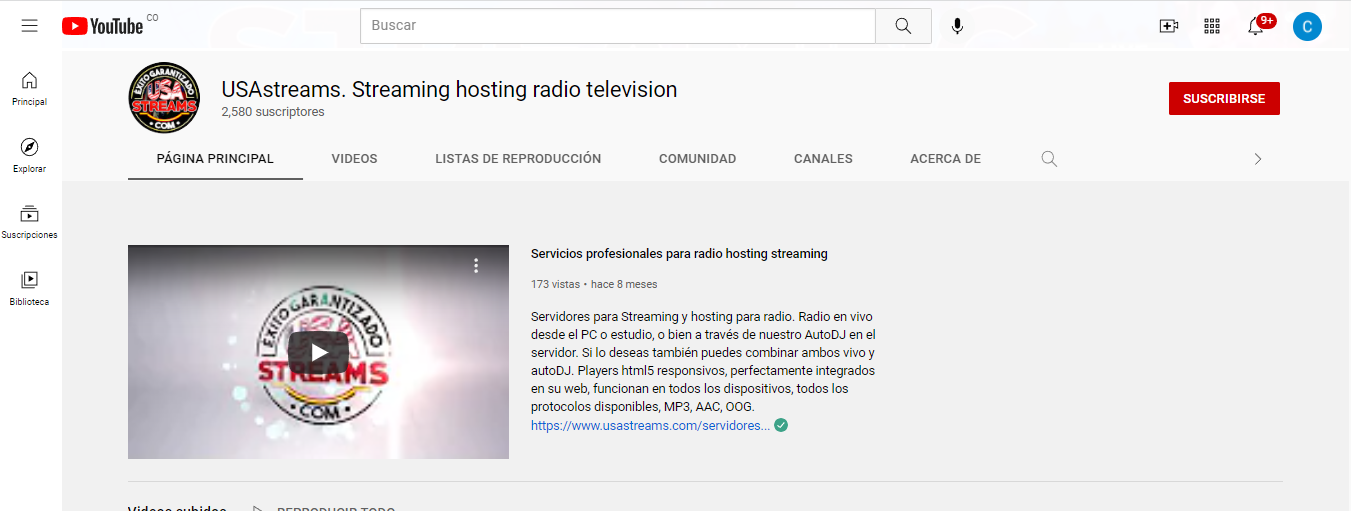The image size is (1351, 511).
Task: Click the USAstreams channel avatar
Action: [164, 98]
